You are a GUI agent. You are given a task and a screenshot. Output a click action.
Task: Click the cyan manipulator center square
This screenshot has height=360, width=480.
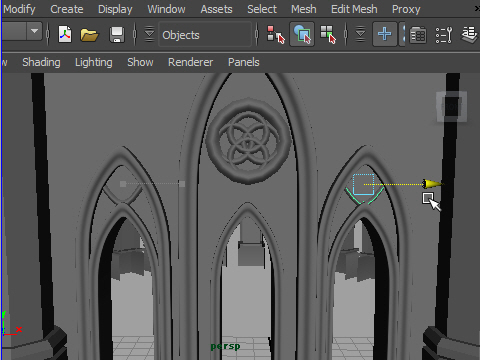363,184
